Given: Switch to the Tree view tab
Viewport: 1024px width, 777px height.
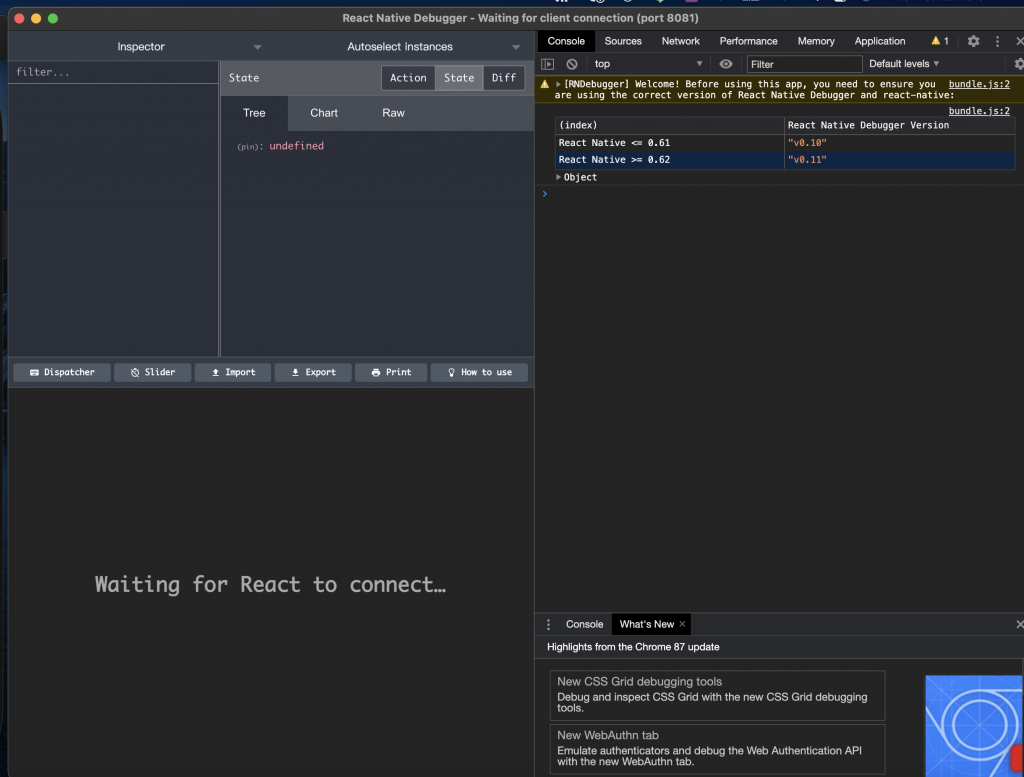Looking at the screenshot, I should pyautogui.click(x=254, y=113).
